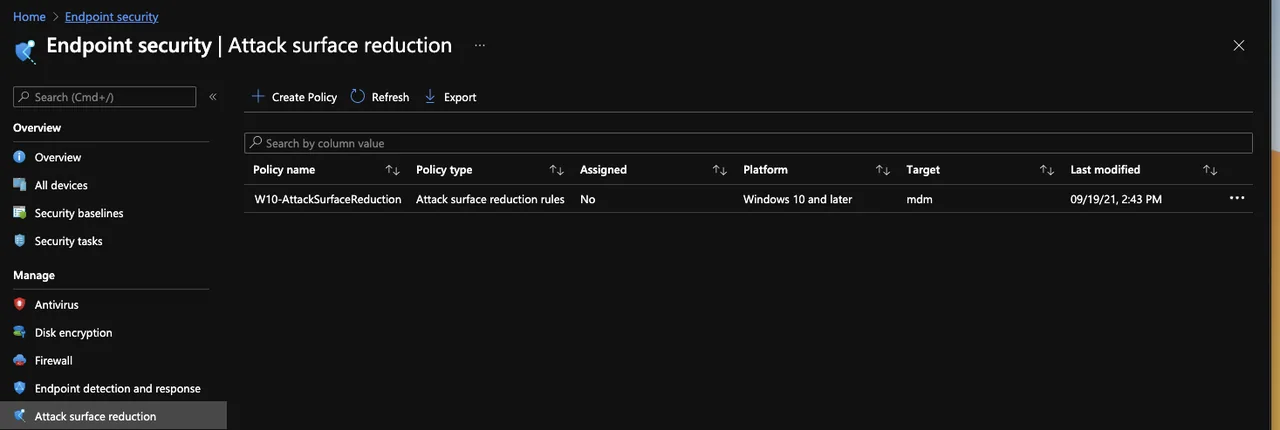Click the Attack surface reduction sidebar icon
Image resolution: width=1280 pixels, height=430 pixels.
coord(19,416)
